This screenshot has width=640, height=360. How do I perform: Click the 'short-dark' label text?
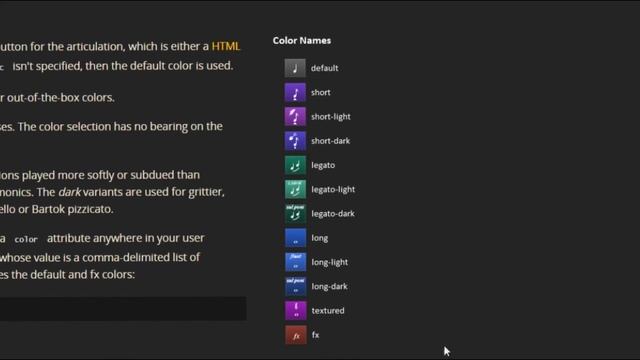[330, 141]
